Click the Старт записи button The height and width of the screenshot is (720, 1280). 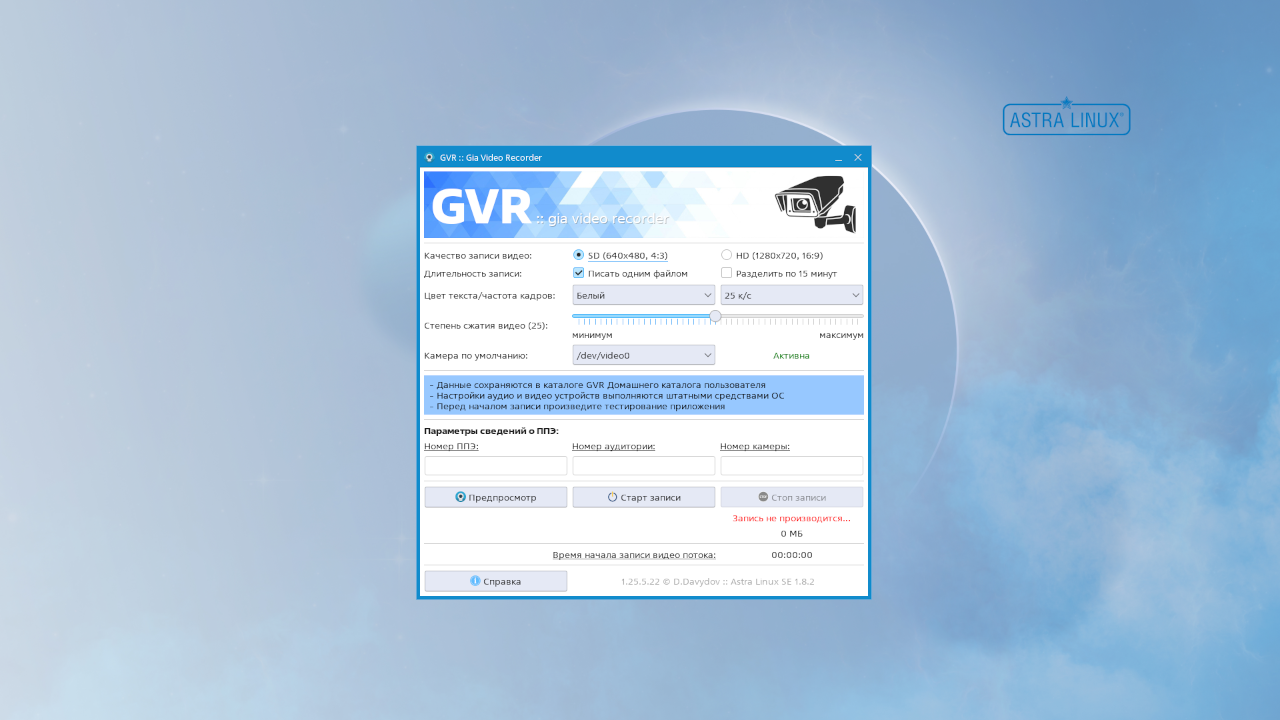643,497
